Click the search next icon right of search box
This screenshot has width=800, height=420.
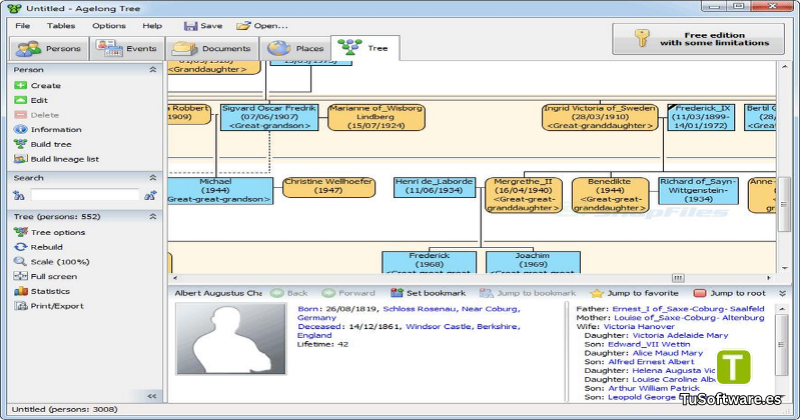pos(150,195)
